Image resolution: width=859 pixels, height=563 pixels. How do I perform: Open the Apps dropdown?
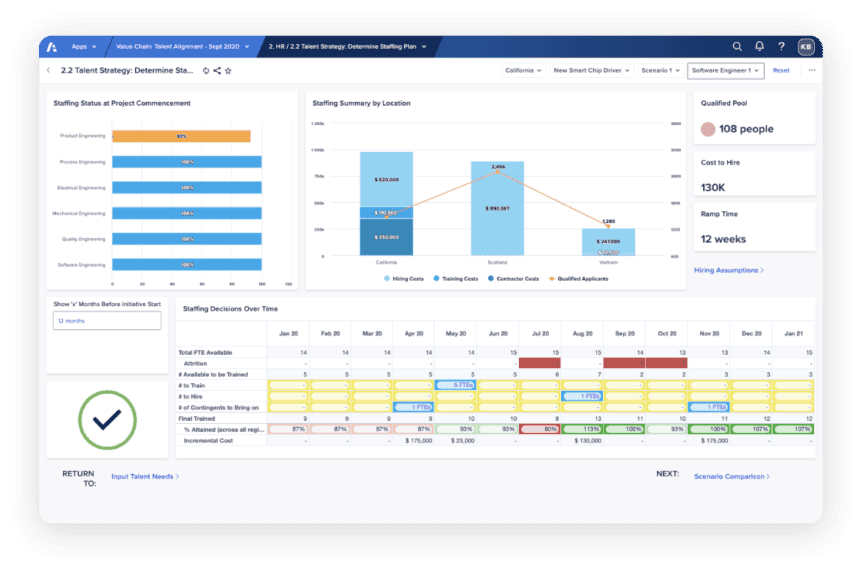click(x=84, y=47)
